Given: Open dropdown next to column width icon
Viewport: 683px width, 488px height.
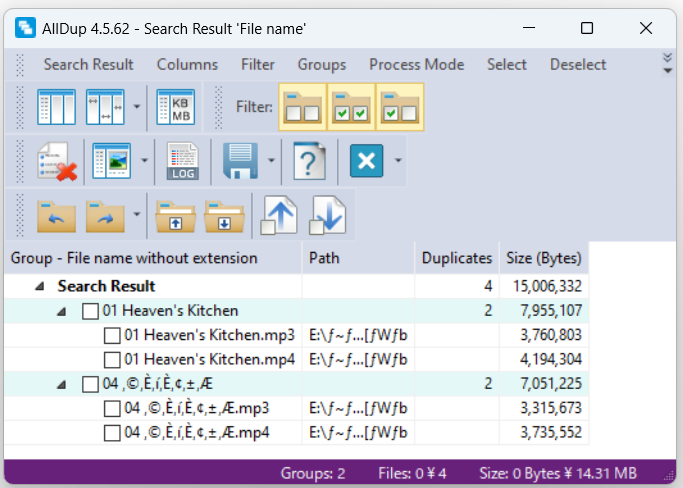Looking at the screenshot, I should 137,107.
